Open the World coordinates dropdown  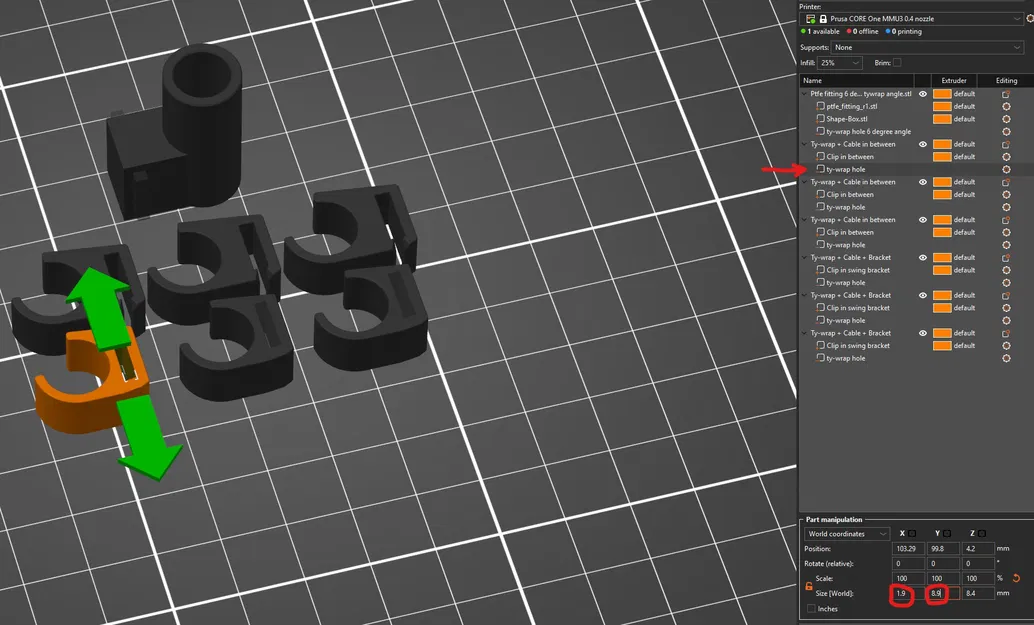click(x=847, y=534)
